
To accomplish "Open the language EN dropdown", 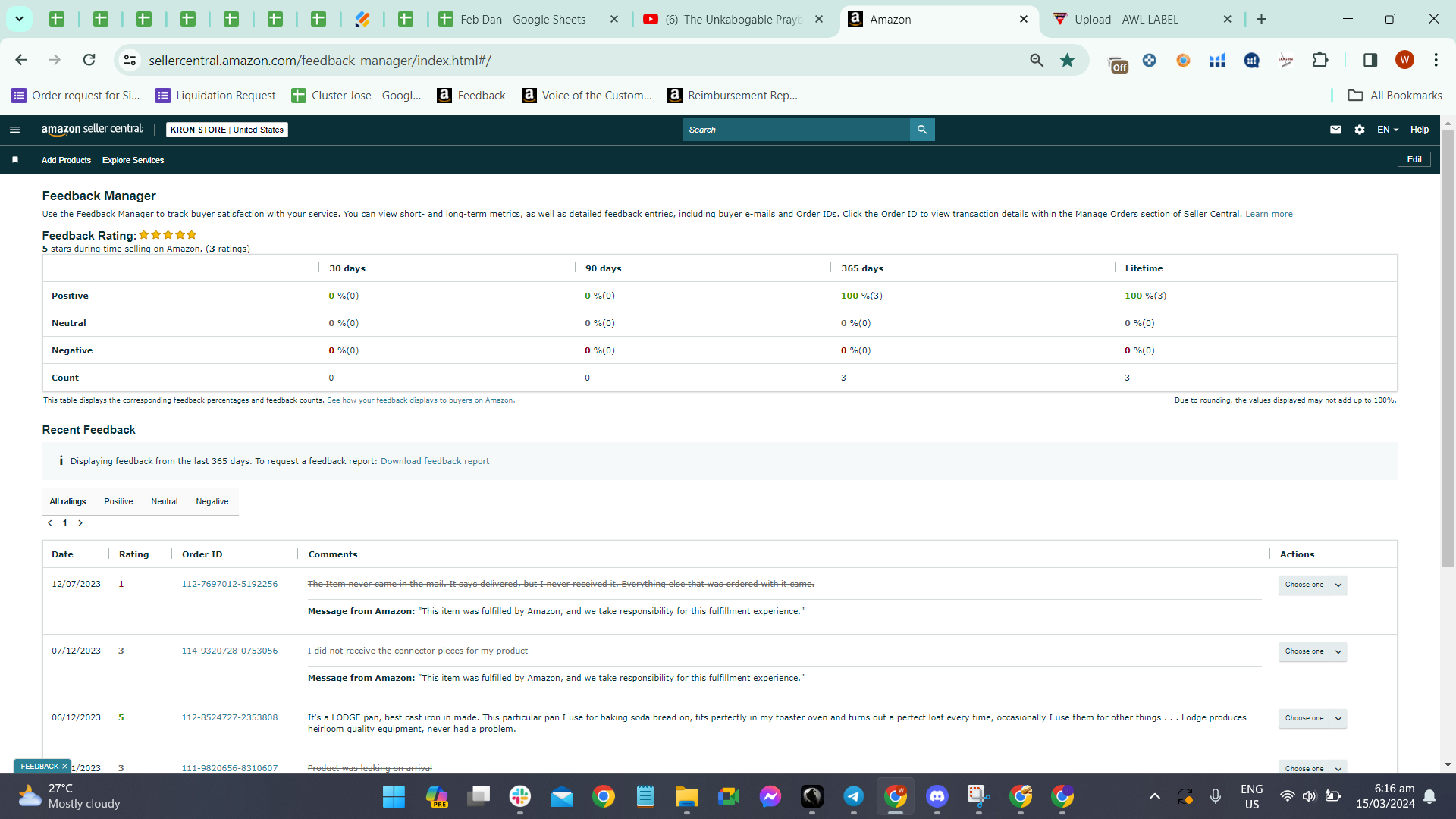I will click(1387, 130).
